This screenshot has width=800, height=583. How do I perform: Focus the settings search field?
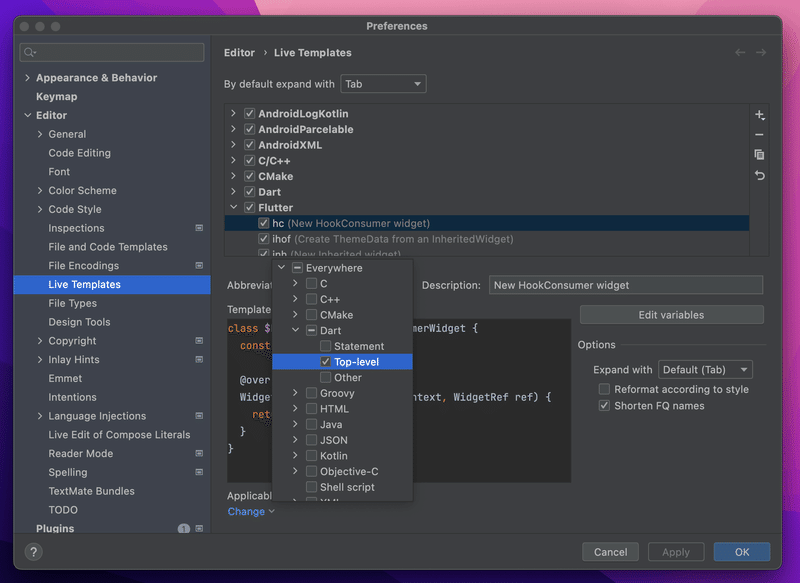pos(112,53)
